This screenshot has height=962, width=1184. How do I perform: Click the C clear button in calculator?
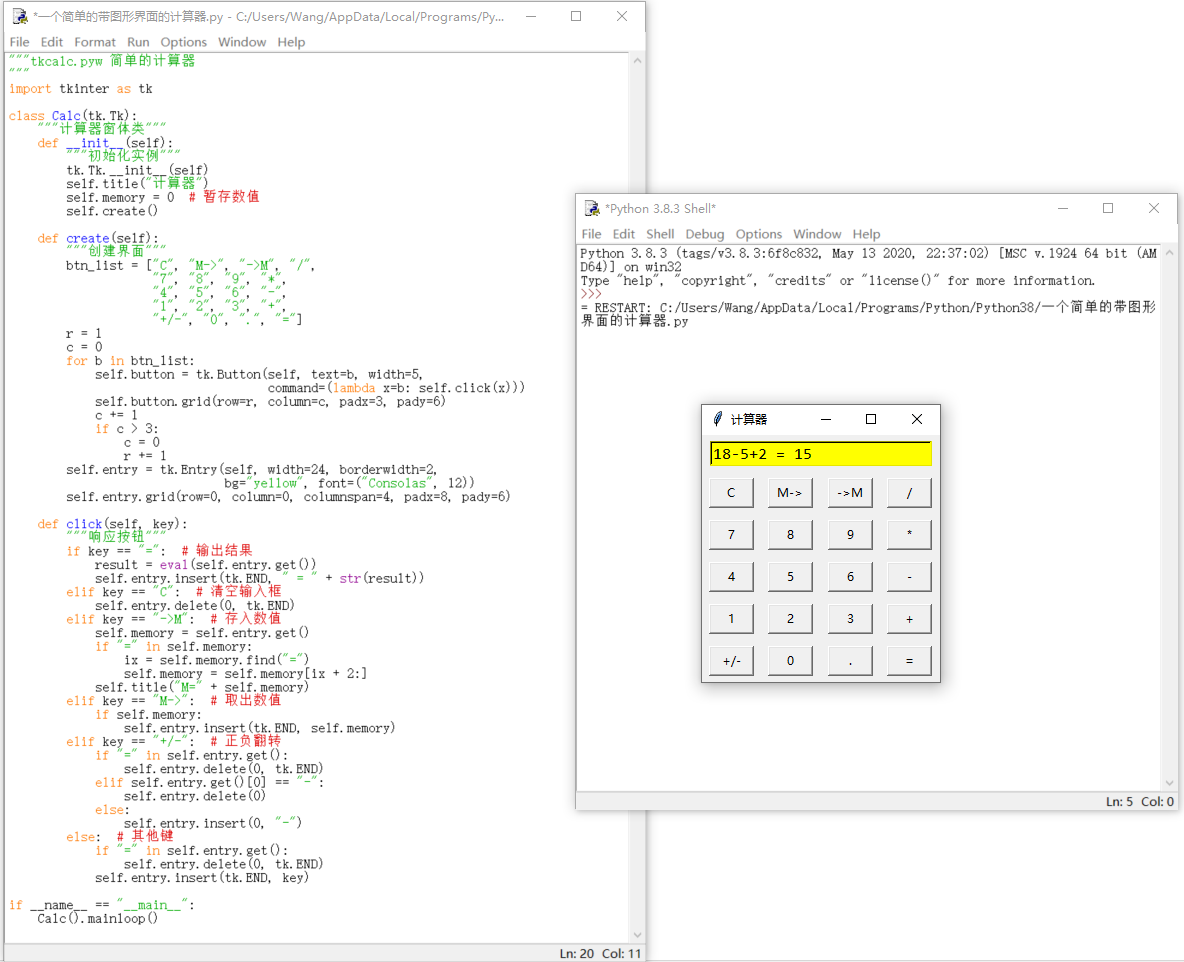click(731, 492)
